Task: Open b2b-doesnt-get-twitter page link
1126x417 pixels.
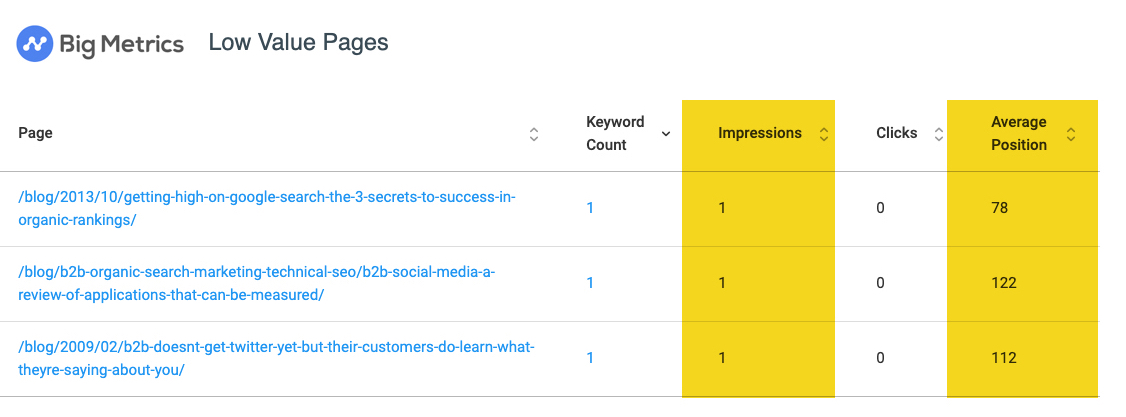Action: (276, 358)
